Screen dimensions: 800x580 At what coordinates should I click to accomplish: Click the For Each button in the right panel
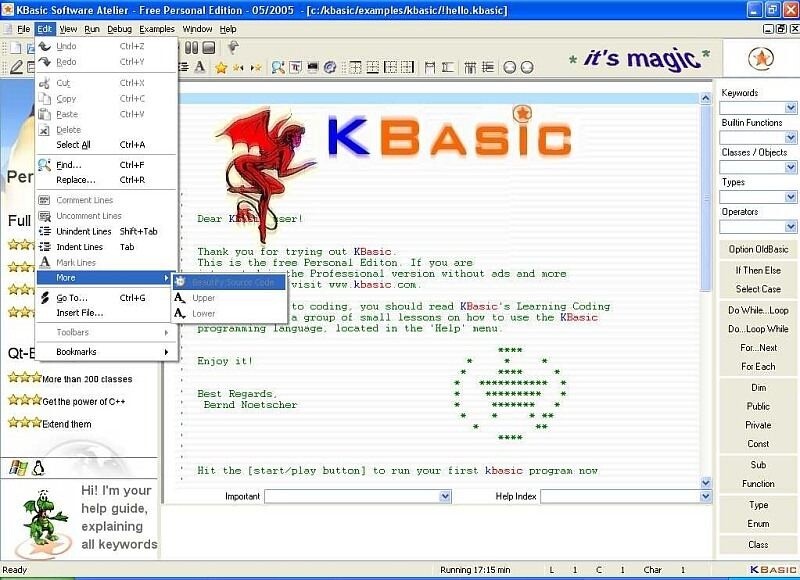[756, 366]
